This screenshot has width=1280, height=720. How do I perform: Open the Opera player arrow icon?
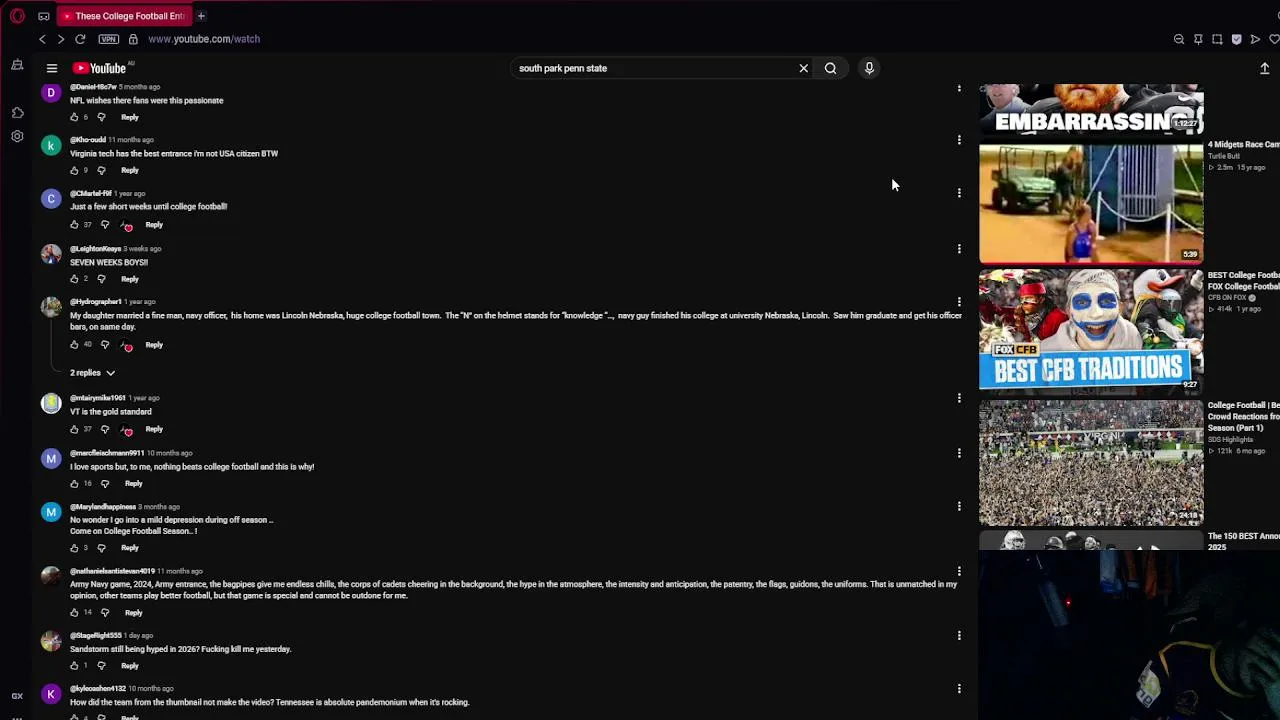pyautogui.click(x=1255, y=39)
